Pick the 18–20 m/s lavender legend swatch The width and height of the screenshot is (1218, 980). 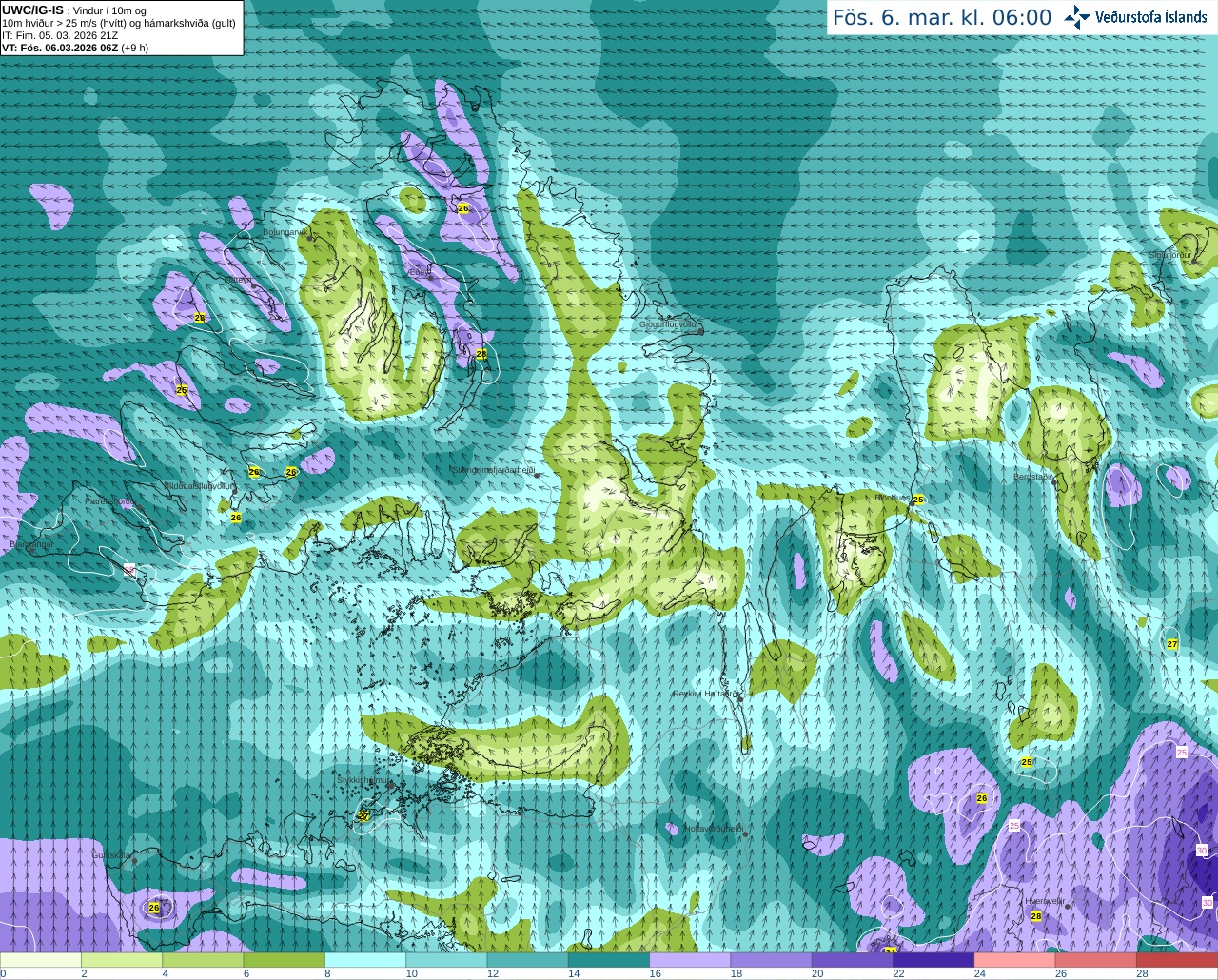(772, 960)
